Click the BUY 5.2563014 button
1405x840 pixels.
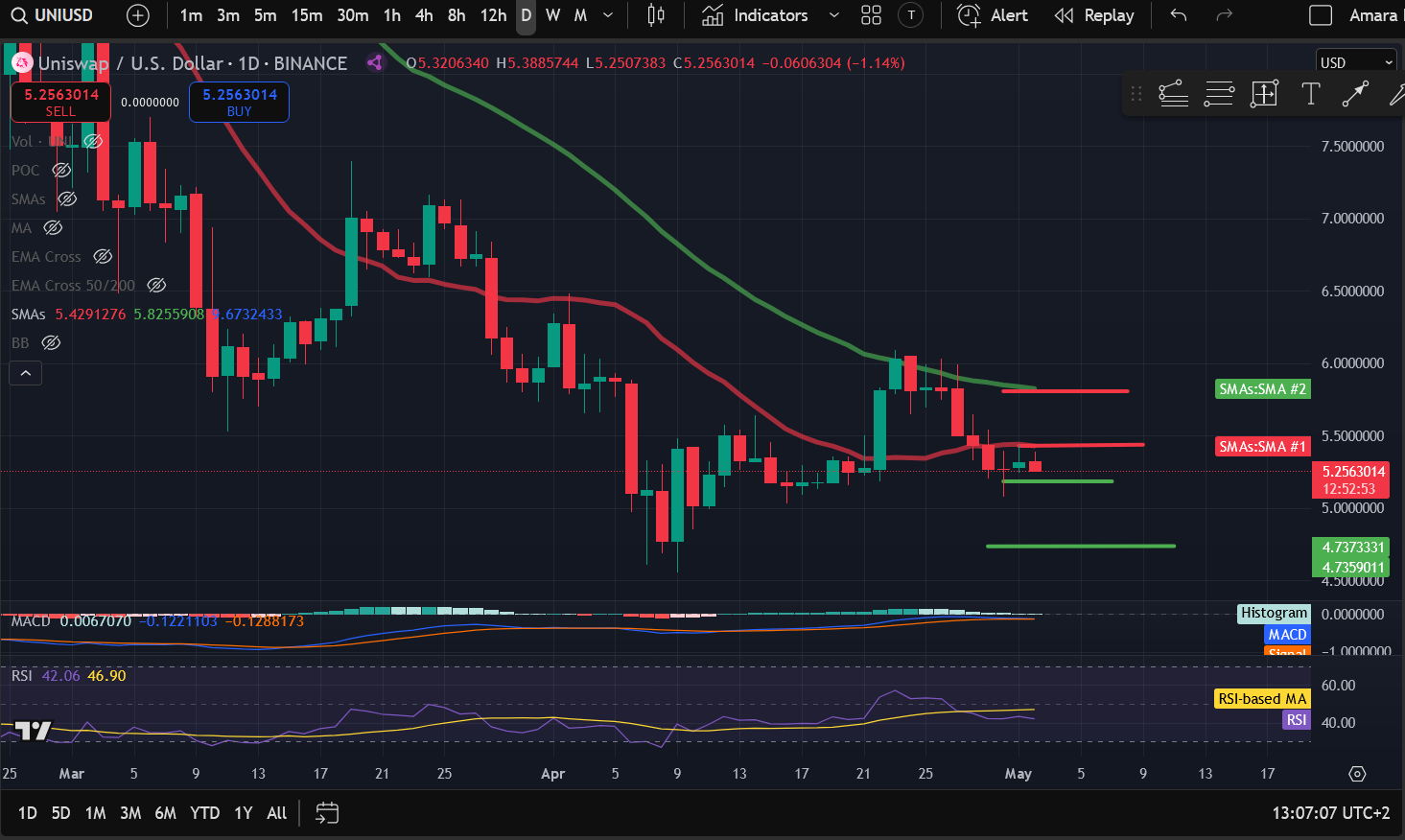240,102
